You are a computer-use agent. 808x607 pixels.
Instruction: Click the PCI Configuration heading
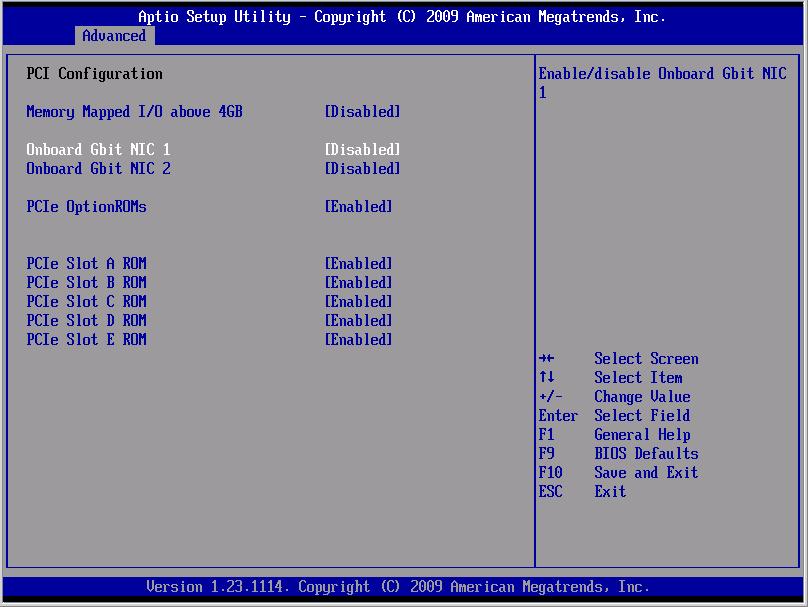point(95,74)
